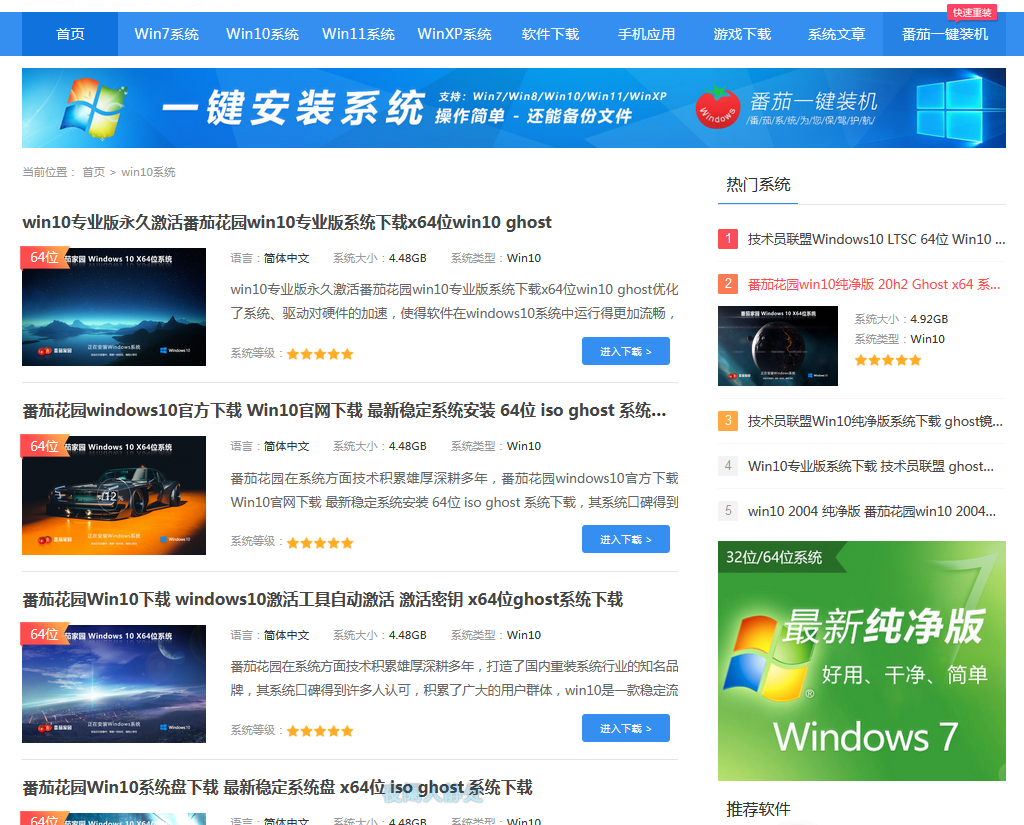Select the Win10系统 nav item
This screenshot has height=825, width=1024.
263,34
